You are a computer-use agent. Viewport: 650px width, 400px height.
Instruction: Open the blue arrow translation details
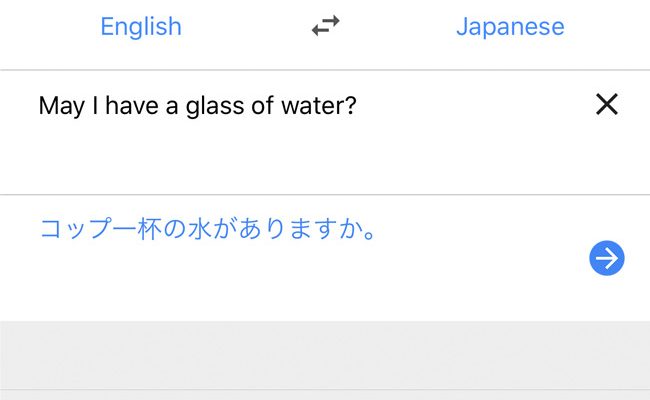click(x=606, y=258)
